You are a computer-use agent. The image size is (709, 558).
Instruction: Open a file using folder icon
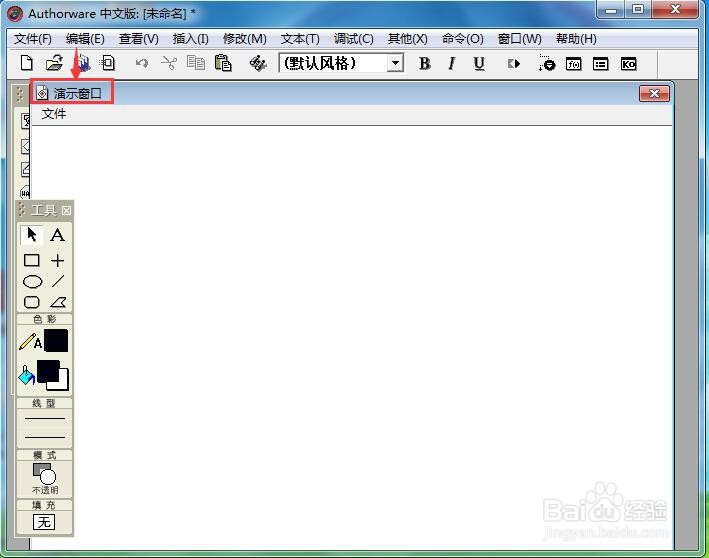(x=54, y=63)
